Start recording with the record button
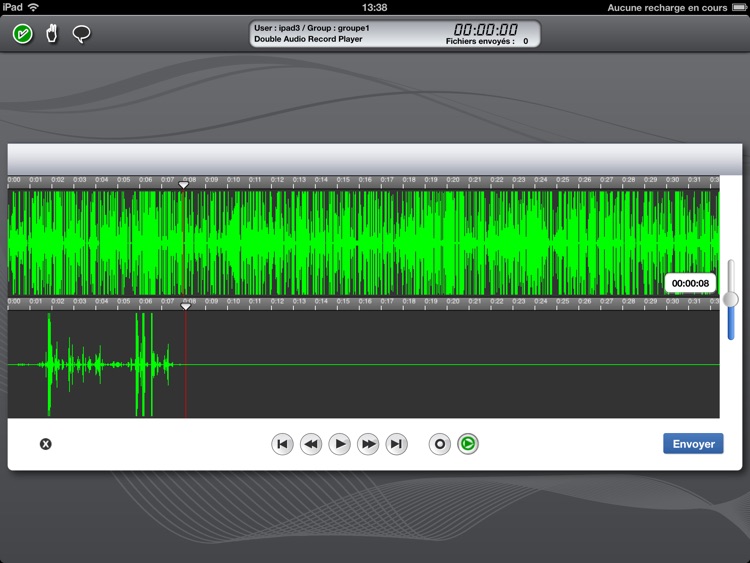Viewport: 750px width, 563px height. coord(440,444)
